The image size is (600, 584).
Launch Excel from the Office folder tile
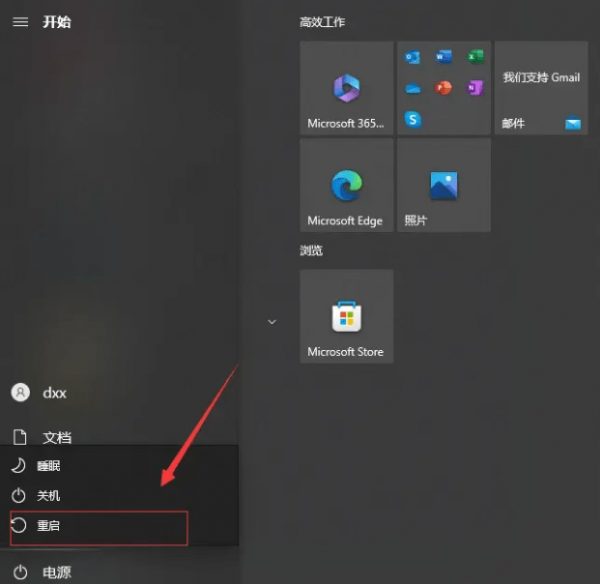click(x=475, y=57)
